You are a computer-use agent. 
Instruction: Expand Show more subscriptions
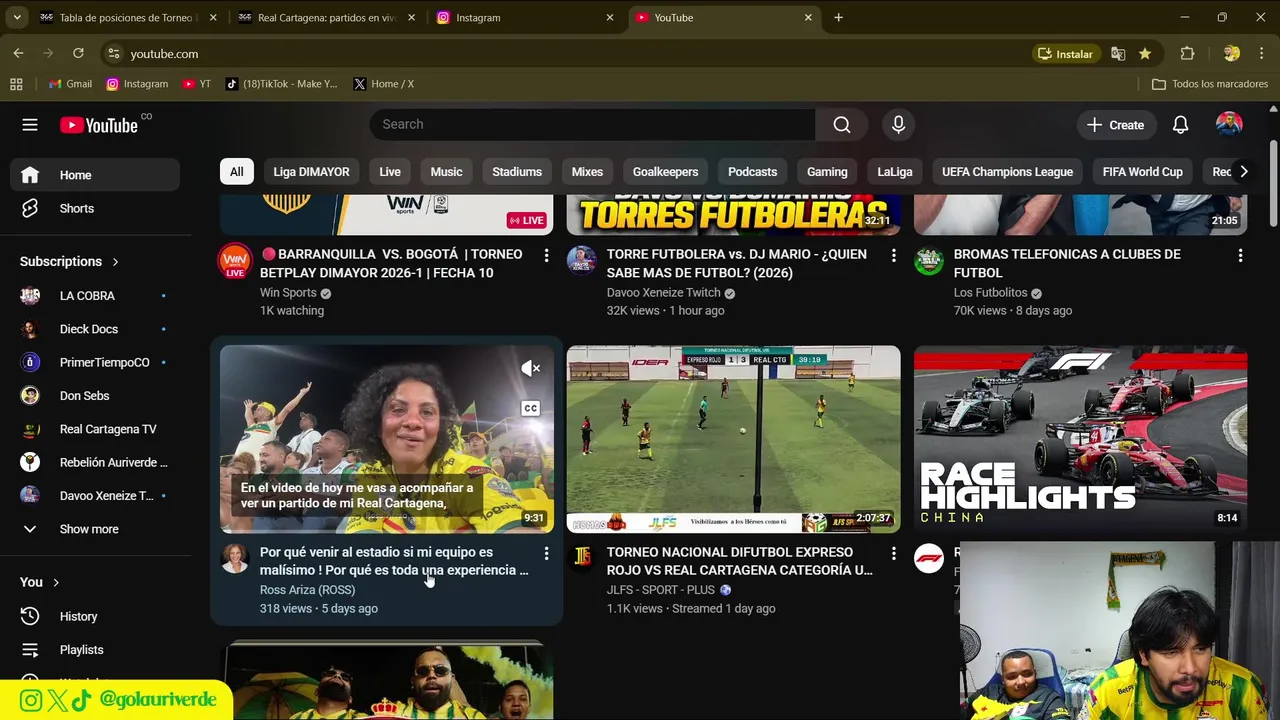95,529
